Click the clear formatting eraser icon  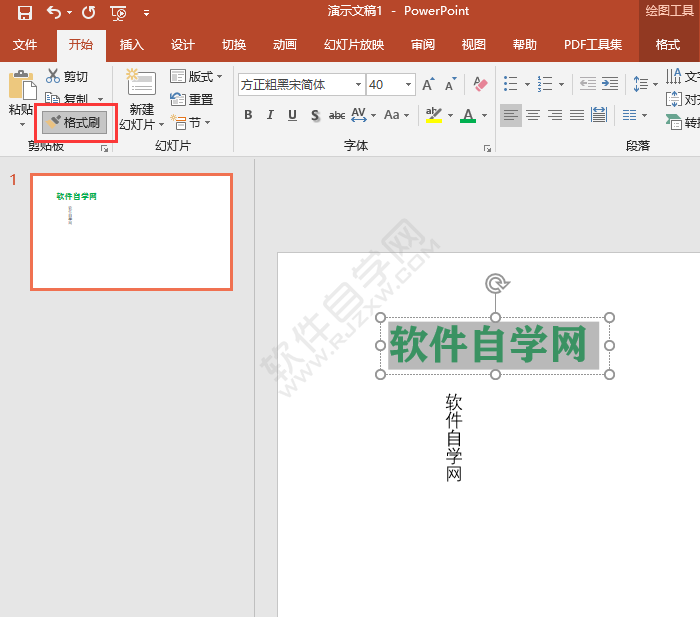480,85
